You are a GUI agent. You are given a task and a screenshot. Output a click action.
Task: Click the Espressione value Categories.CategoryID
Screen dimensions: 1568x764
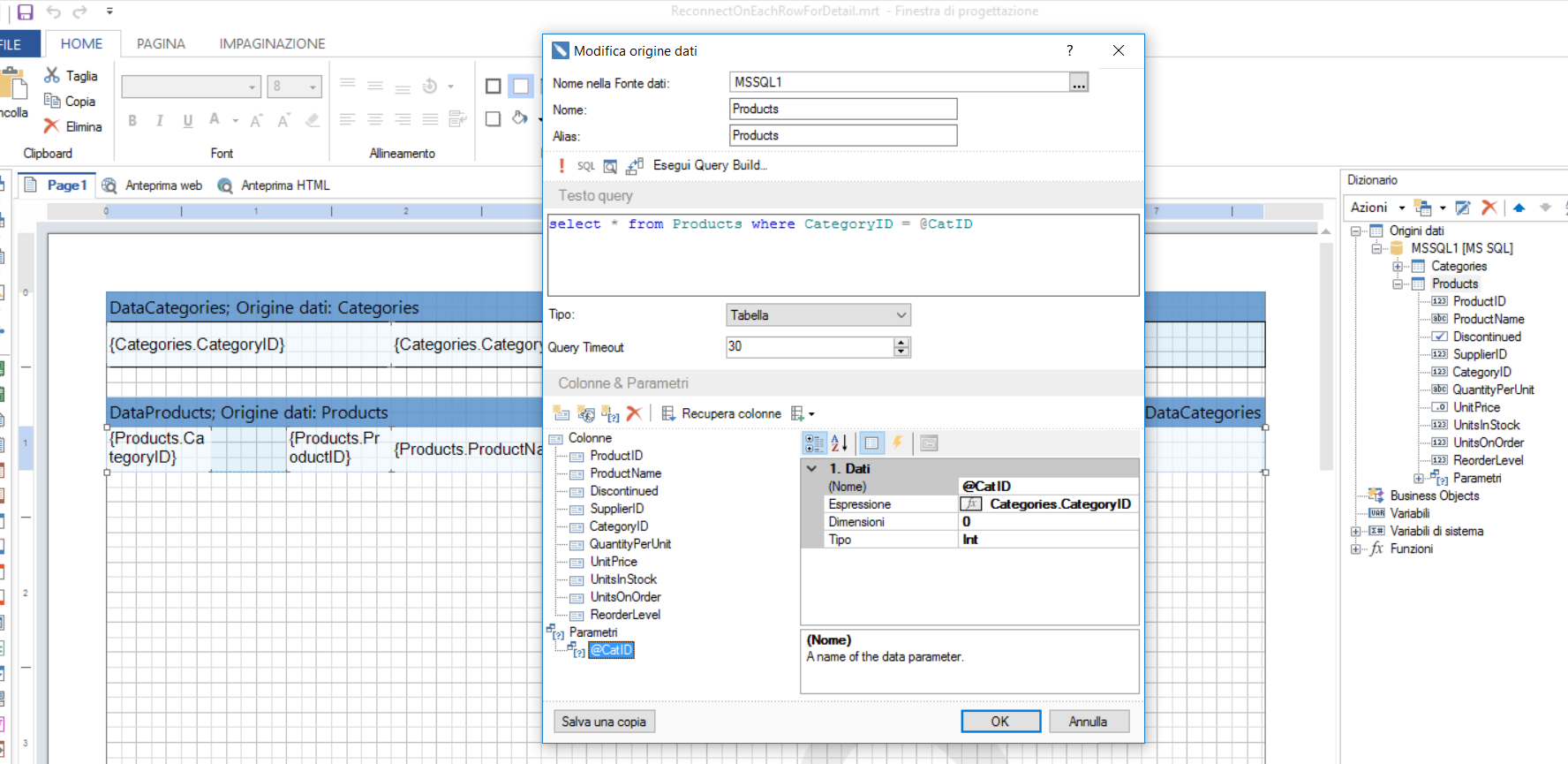[1060, 504]
